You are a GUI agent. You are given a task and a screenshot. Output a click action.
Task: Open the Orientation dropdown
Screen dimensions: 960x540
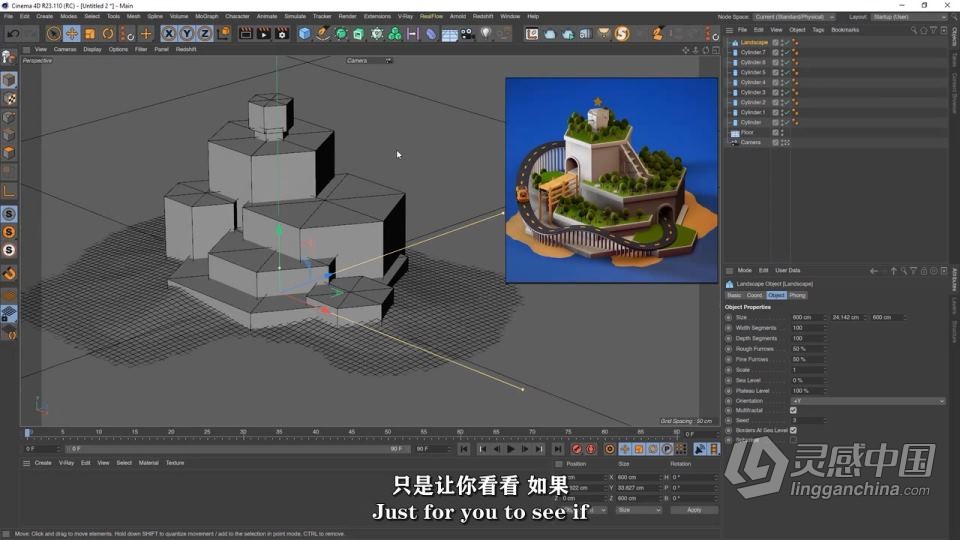868,401
